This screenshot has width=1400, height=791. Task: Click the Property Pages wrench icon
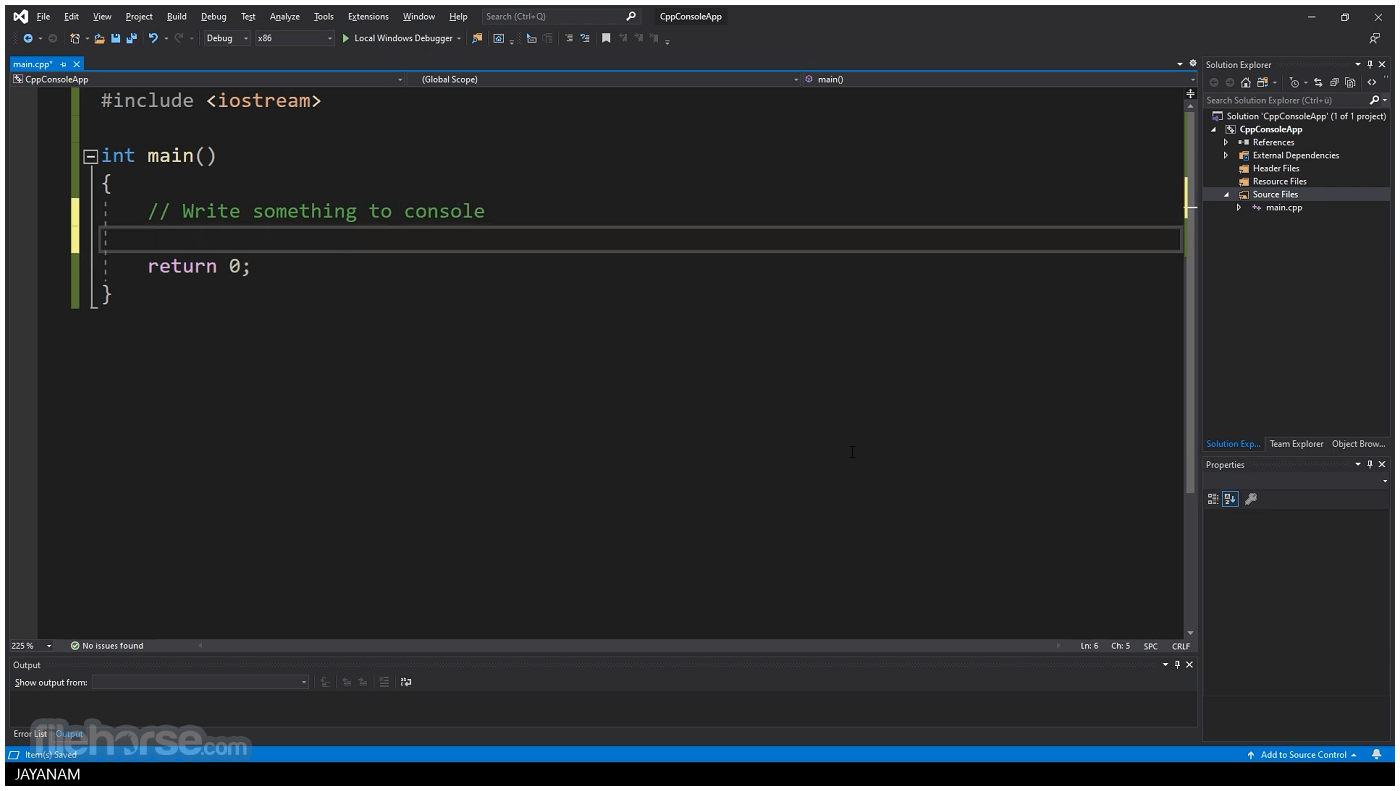1250,499
